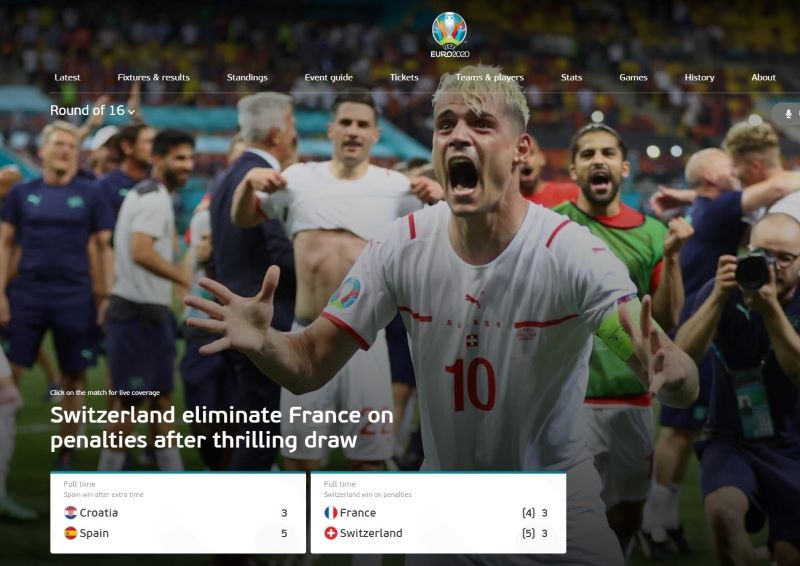Screen dimensions: 800x566
Task: Open the Games menu item
Action: [x=633, y=77]
